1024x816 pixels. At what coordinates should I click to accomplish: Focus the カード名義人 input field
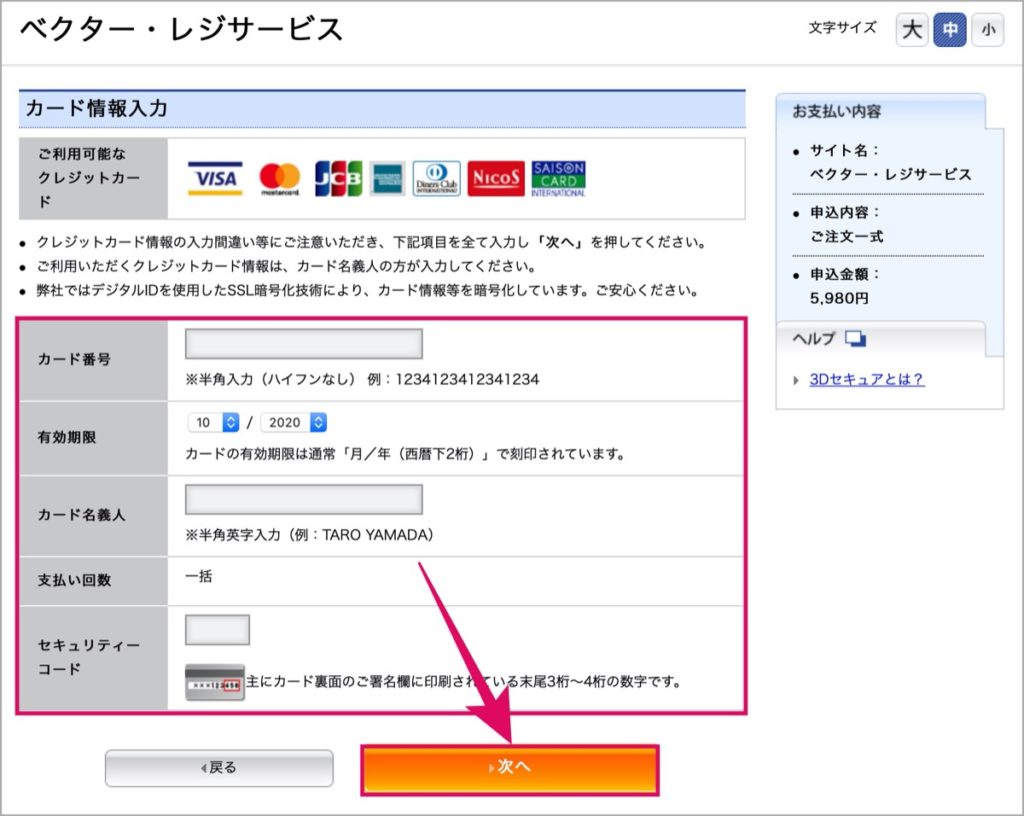click(x=304, y=499)
